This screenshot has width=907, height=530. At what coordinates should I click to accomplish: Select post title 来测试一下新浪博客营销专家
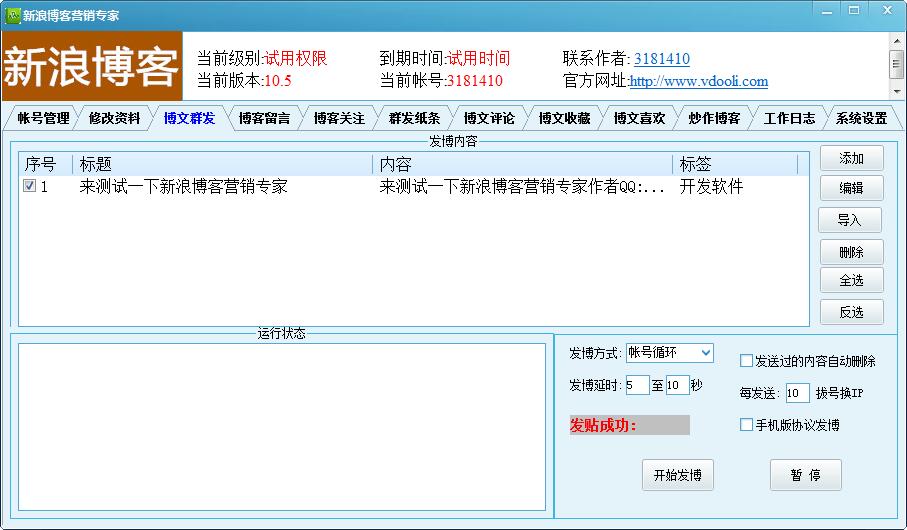click(183, 186)
